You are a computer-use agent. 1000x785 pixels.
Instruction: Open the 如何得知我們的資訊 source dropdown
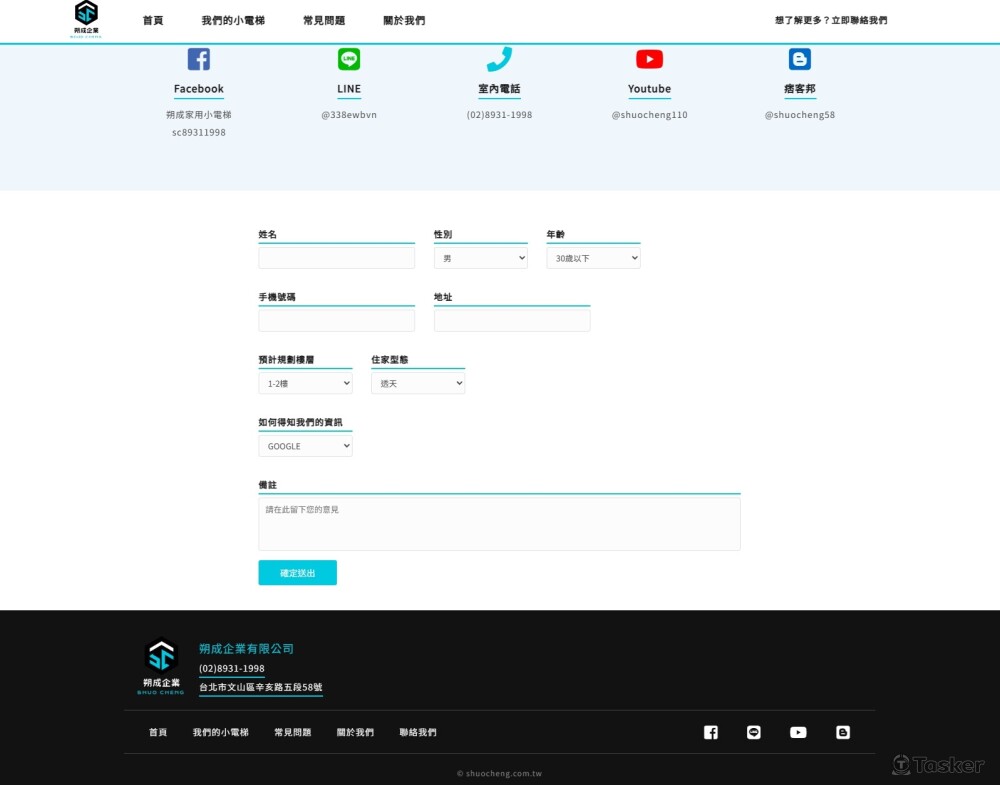tap(305, 446)
